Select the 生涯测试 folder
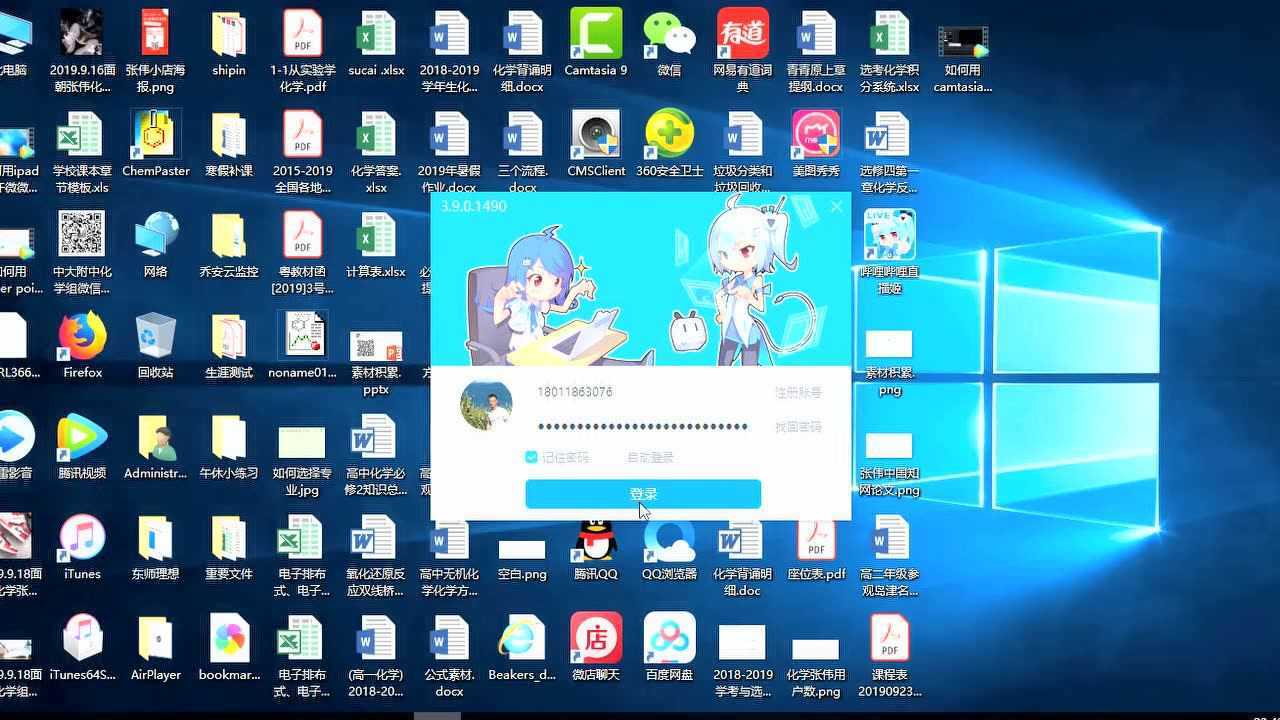1280x720 pixels. tap(229, 346)
